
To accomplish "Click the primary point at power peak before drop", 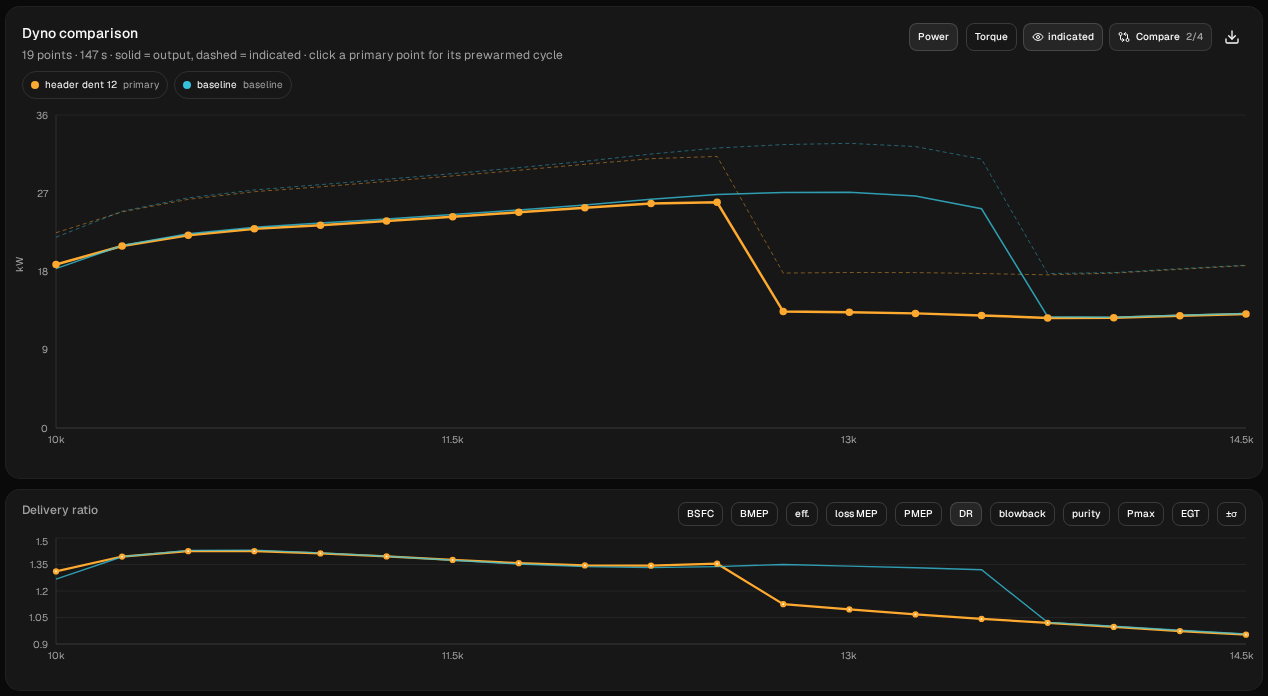I will pyautogui.click(x=717, y=202).
